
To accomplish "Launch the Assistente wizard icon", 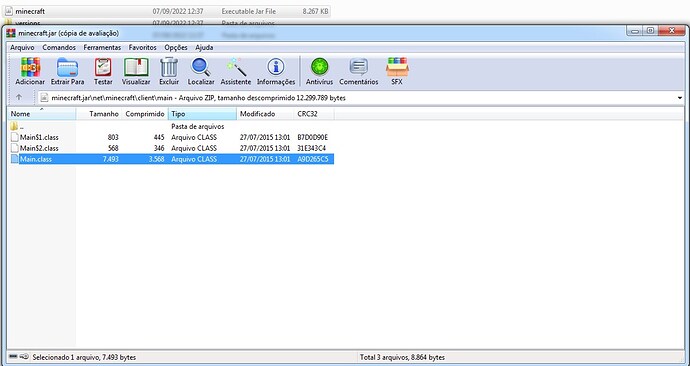I will 236,71.
